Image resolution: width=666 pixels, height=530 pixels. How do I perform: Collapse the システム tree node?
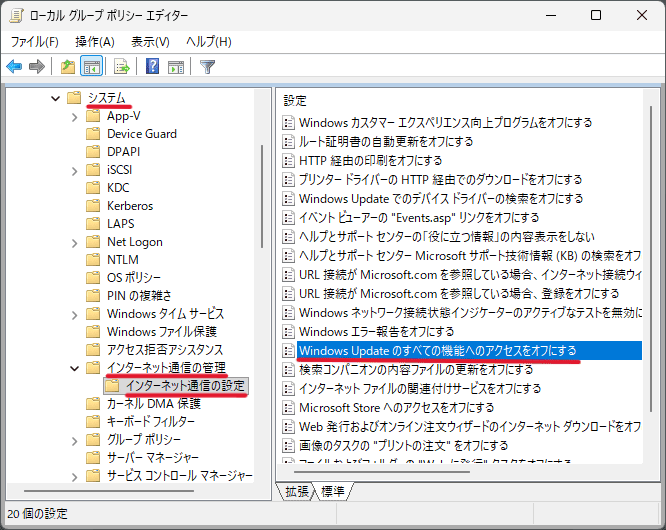(55, 99)
